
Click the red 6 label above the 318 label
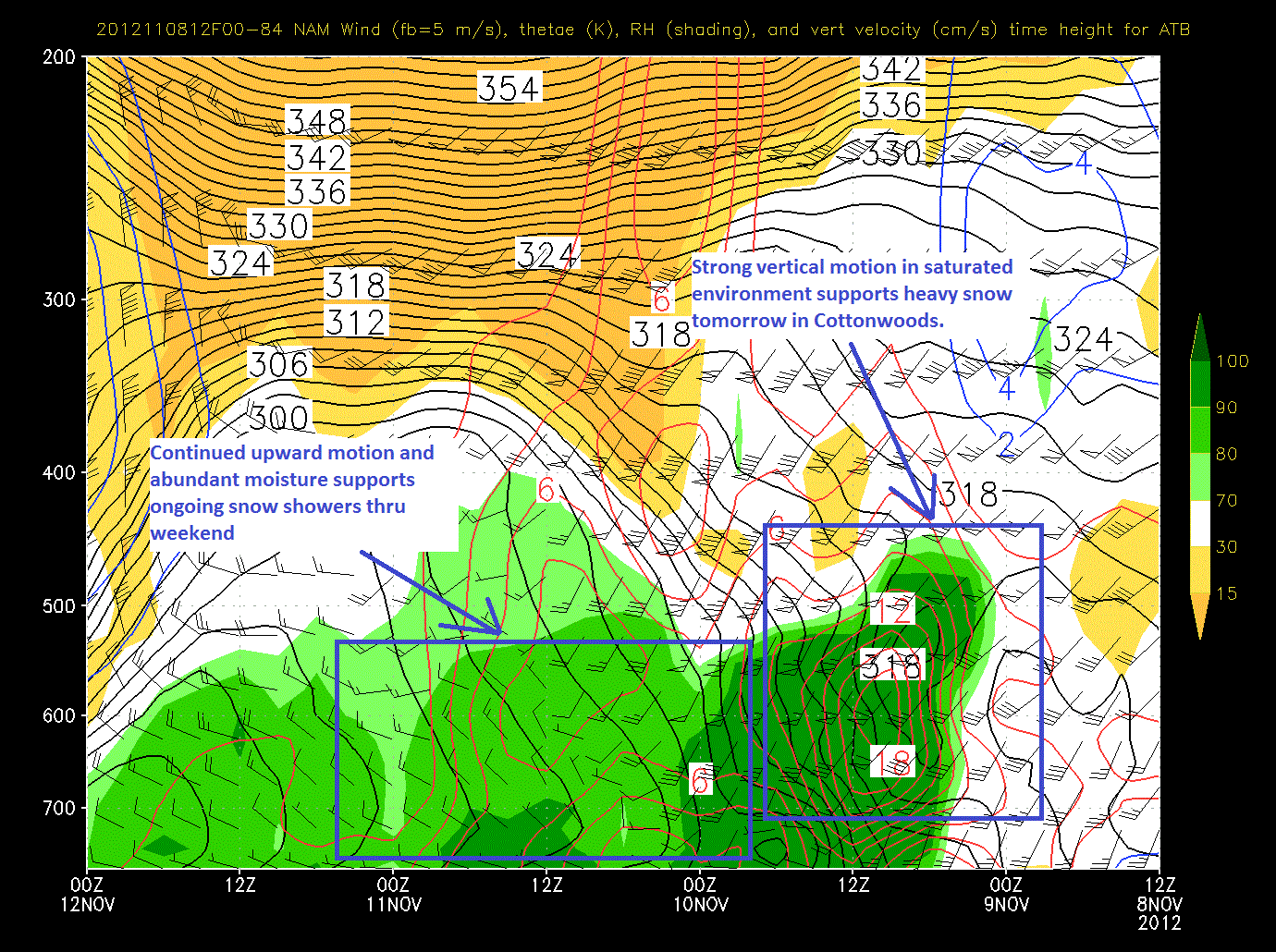coord(661,299)
